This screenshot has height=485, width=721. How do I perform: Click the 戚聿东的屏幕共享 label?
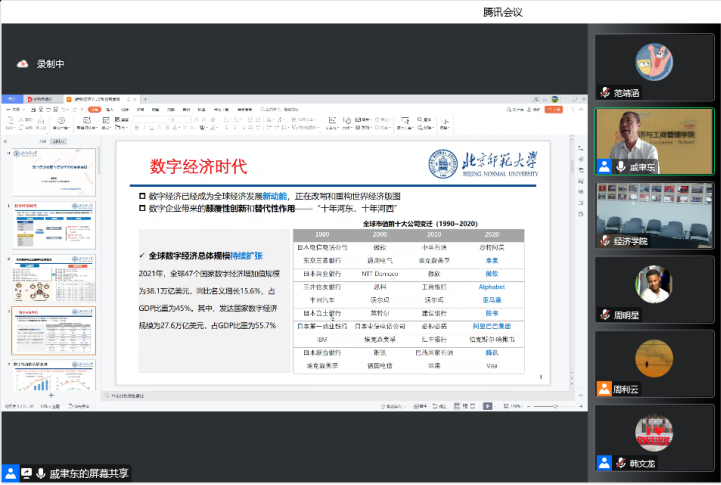(x=91, y=473)
